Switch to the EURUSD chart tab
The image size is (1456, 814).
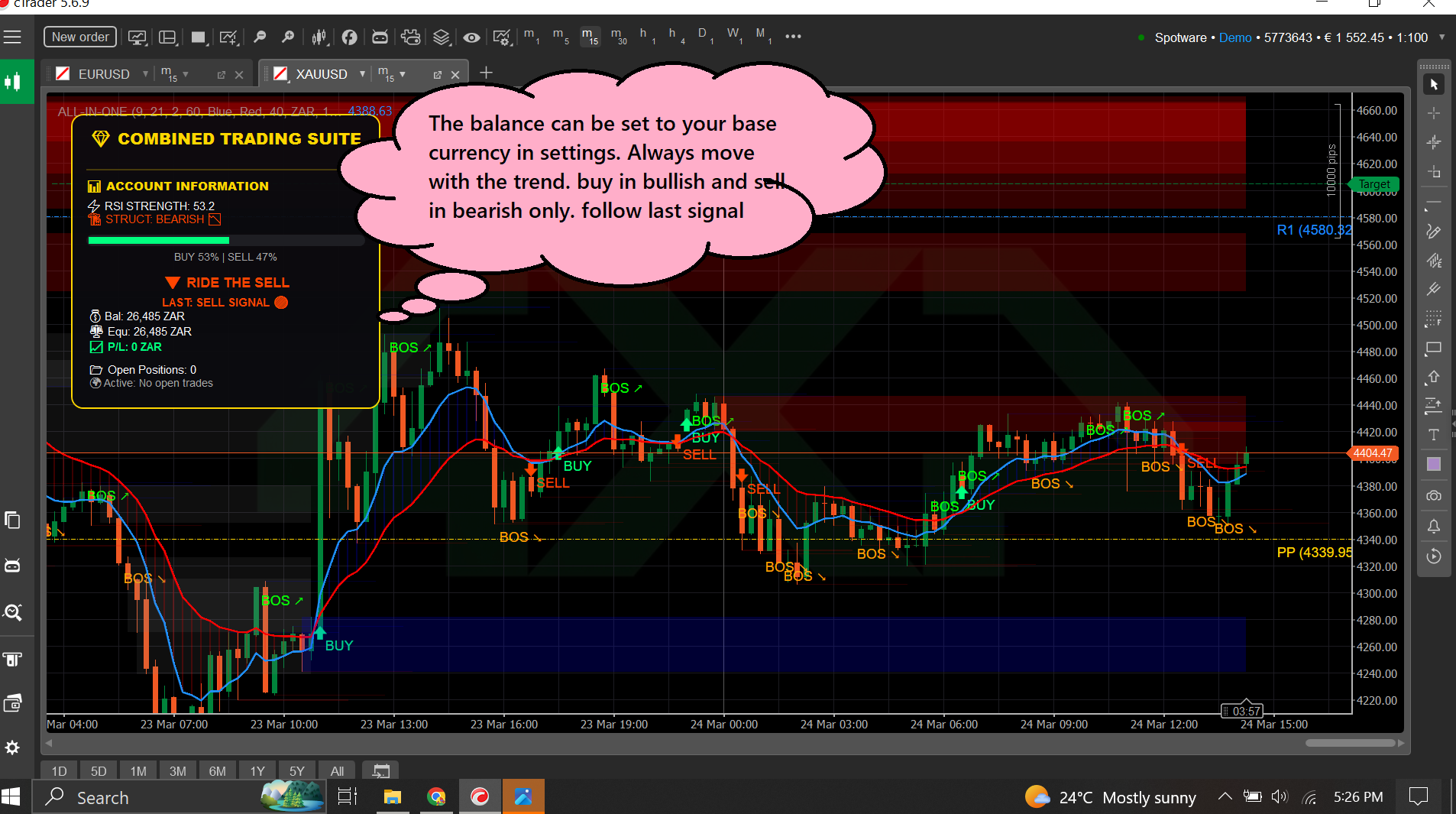103,74
